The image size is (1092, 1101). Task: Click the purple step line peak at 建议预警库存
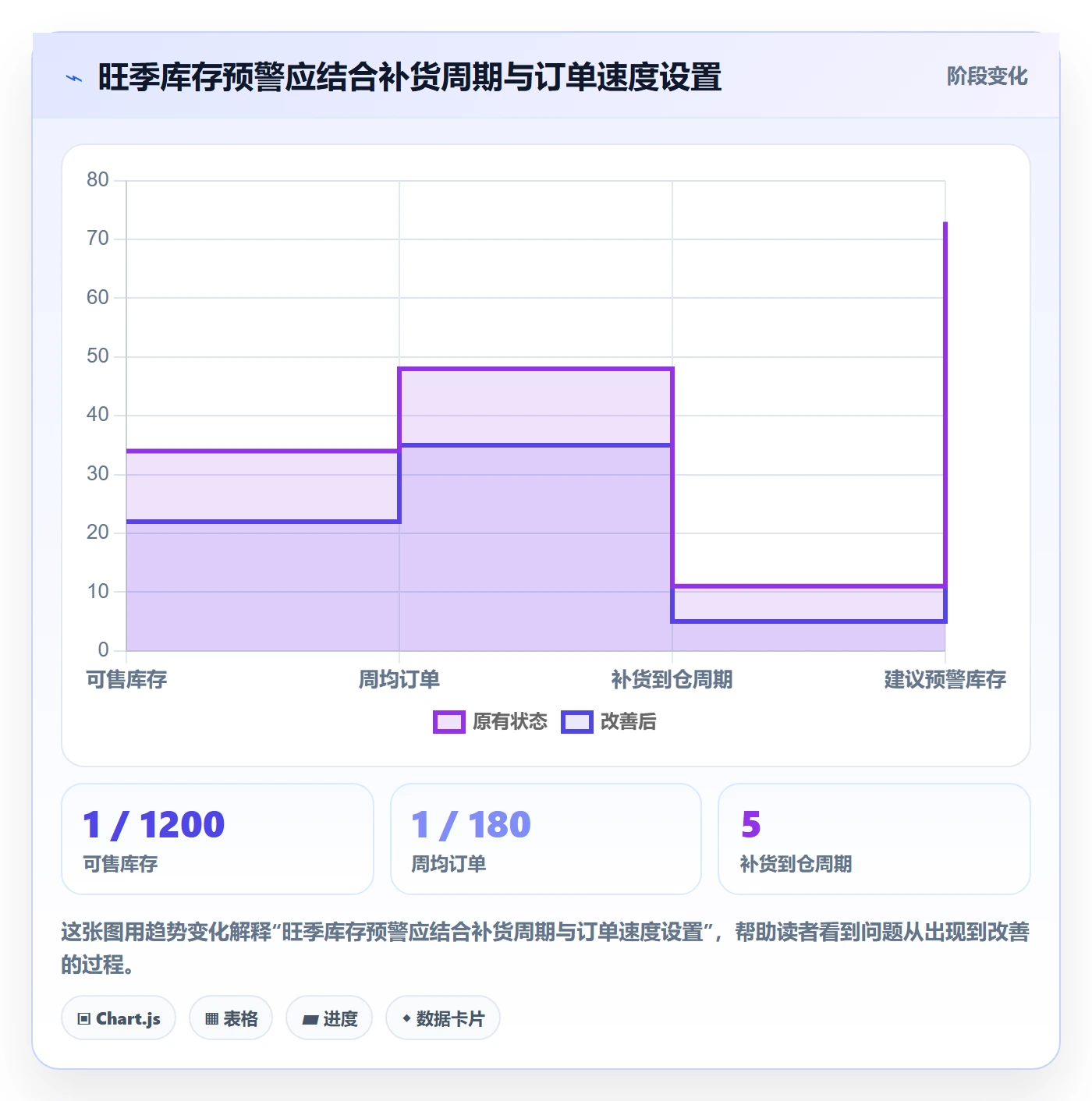click(945, 224)
